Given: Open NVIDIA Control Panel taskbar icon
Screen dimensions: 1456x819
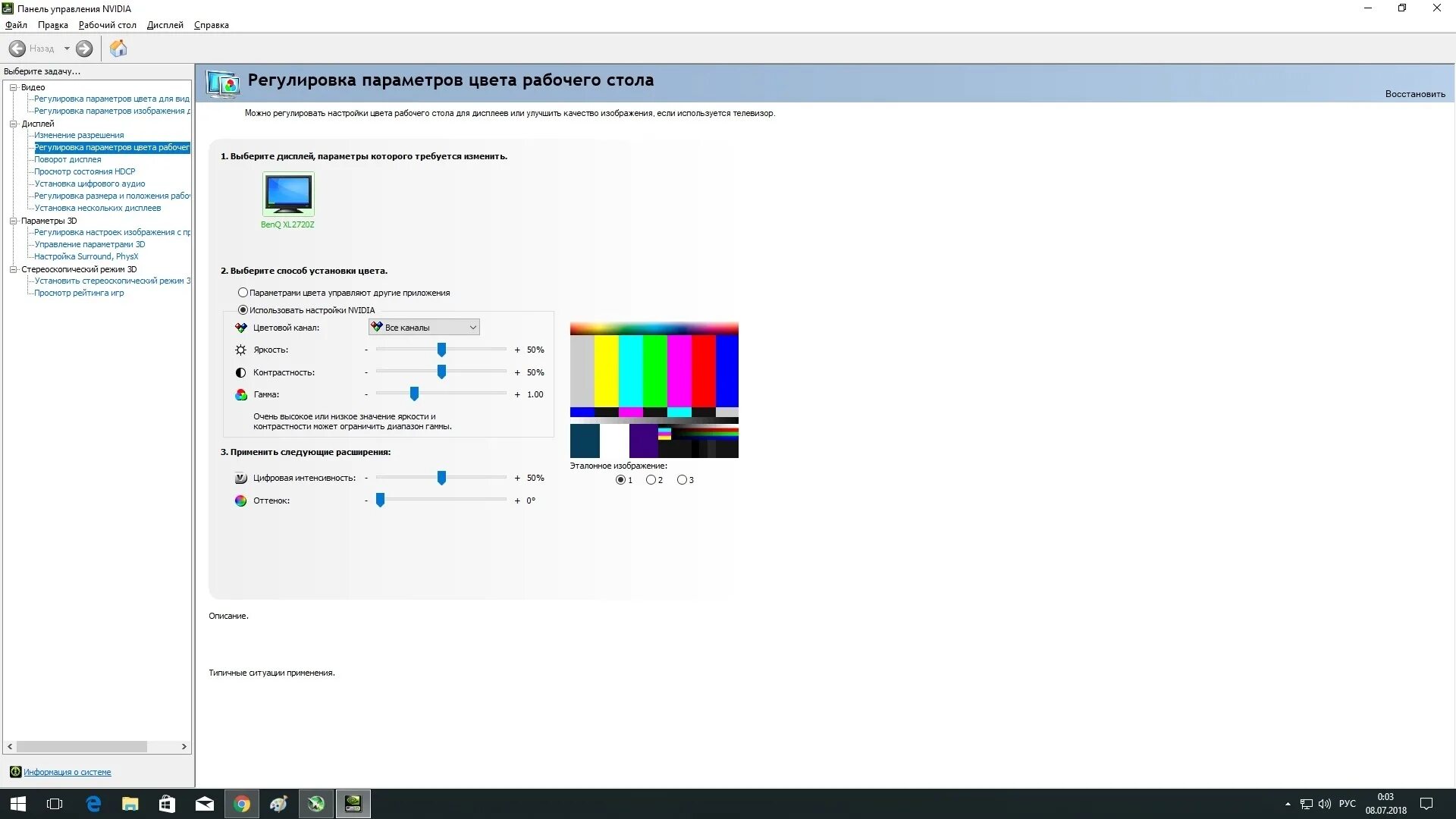Looking at the screenshot, I should [x=353, y=804].
